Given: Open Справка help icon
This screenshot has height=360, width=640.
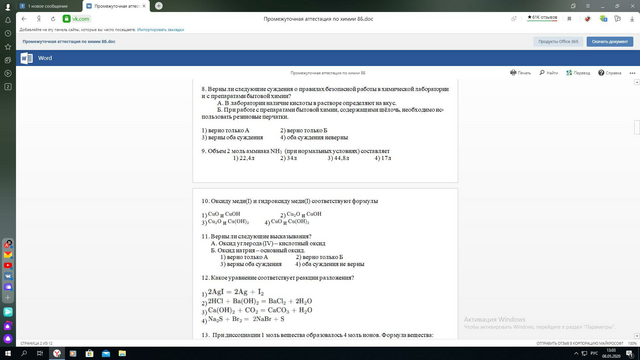Looking at the screenshot, I should click(601, 73).
